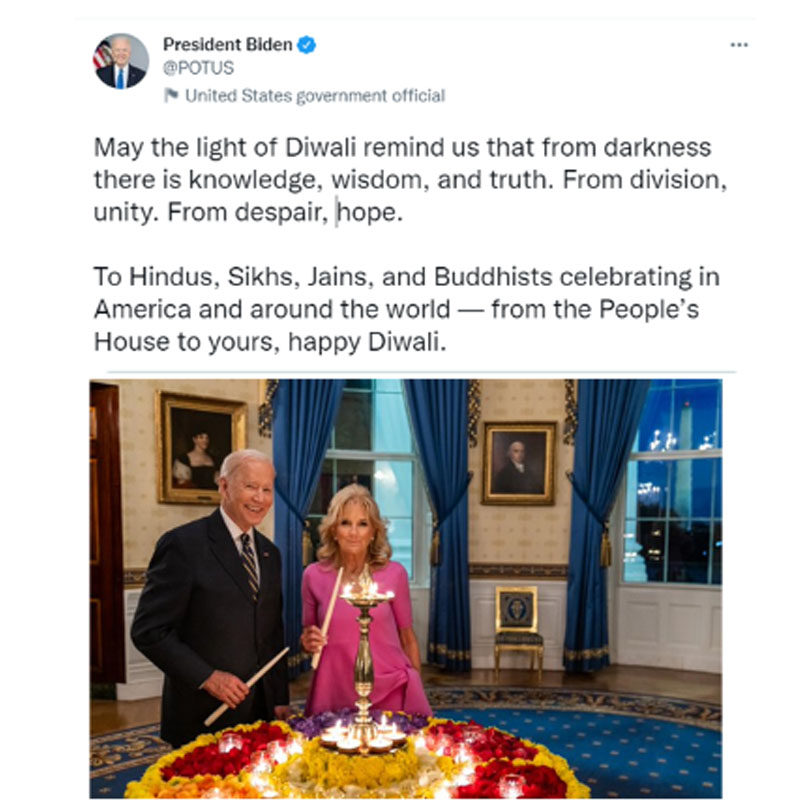
Task: Click the 'May the light of Diwali' paragraph
Action: tap(410, 180)
